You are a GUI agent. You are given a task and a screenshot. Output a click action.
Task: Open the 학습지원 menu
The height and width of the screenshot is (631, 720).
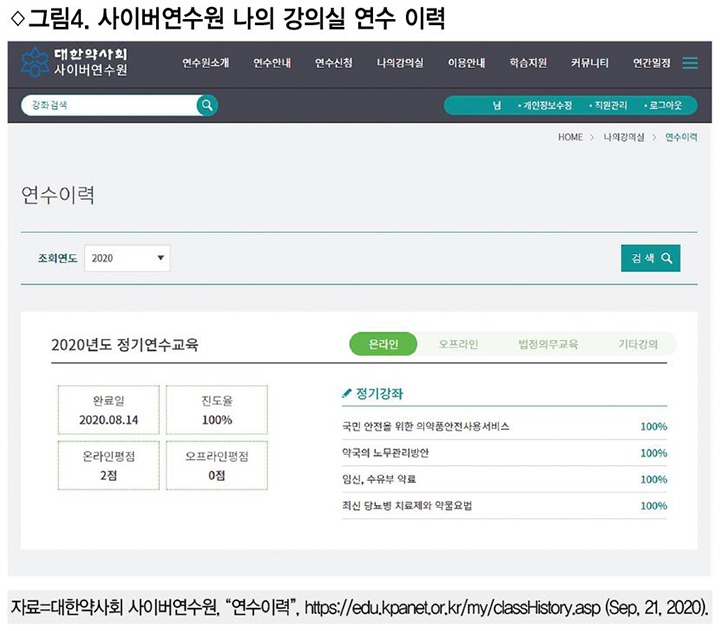click(x=528, y=62)
